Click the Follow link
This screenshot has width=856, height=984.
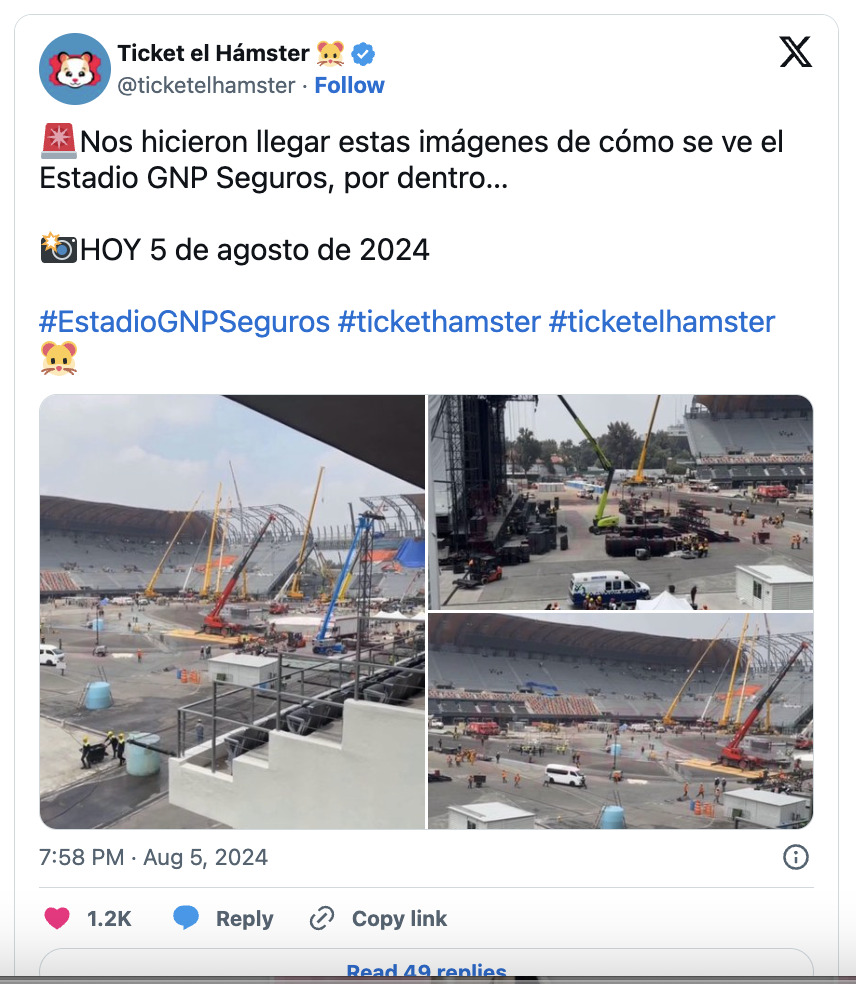350,85
